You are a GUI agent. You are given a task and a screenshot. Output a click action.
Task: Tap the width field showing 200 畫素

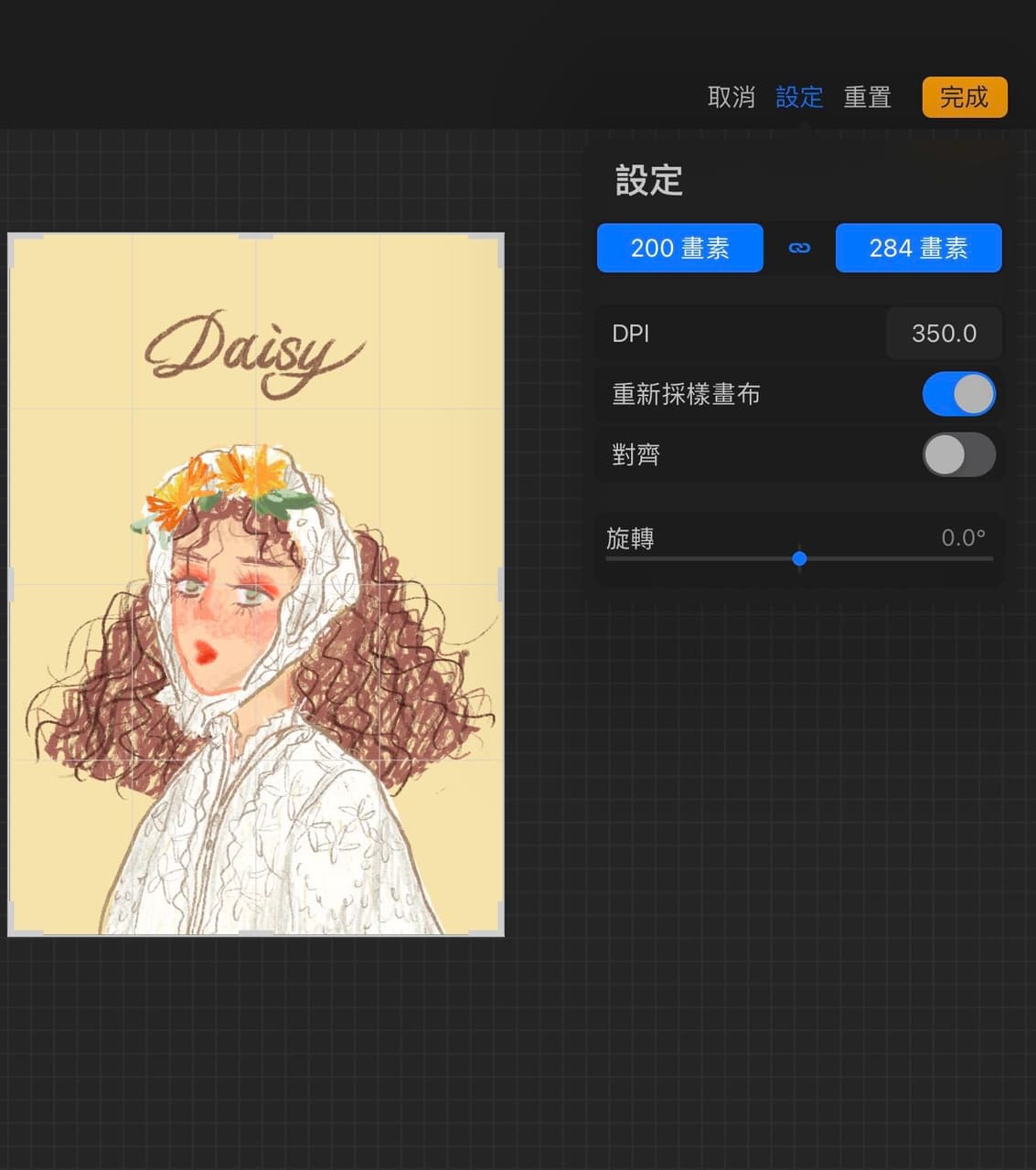point(679,248)
